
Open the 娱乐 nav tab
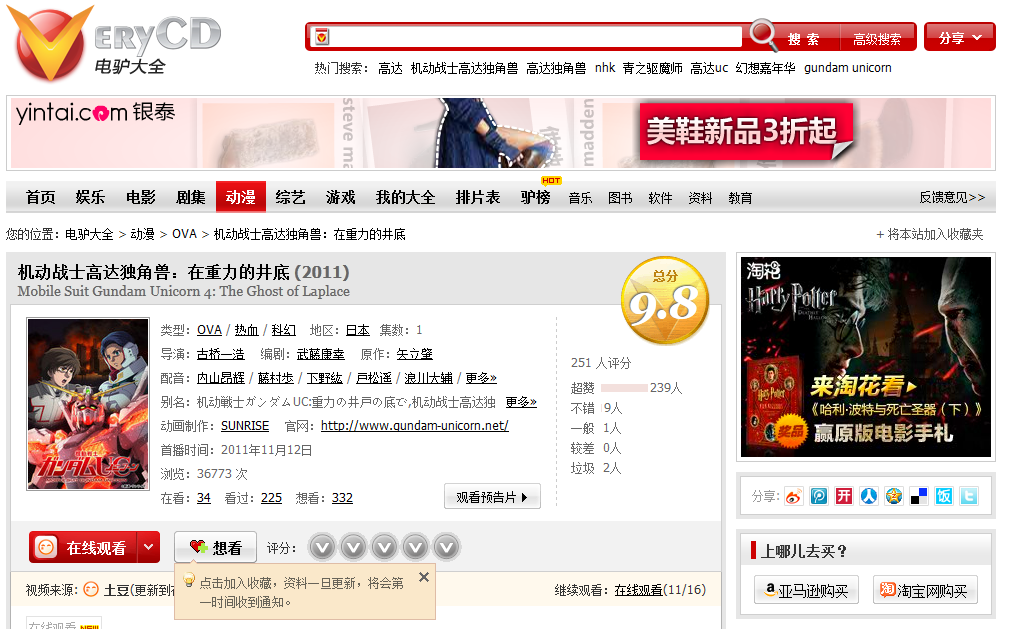[x=90, y=197]
